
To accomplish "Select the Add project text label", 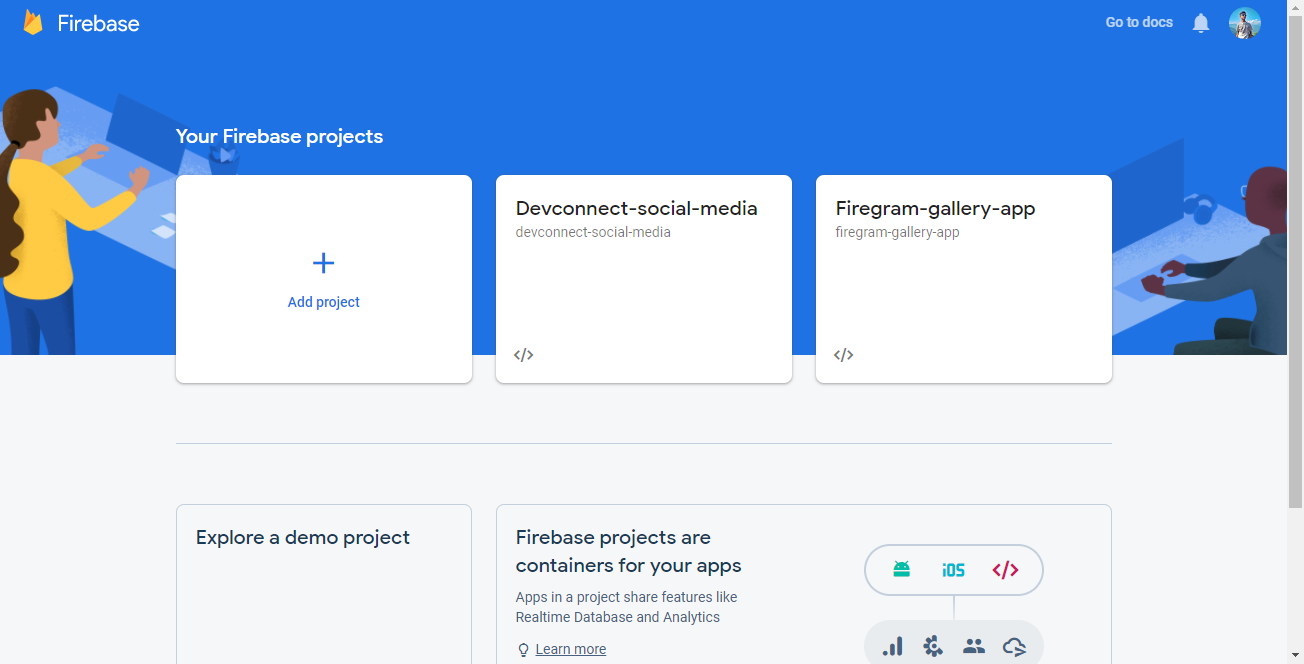I will [x=324, y=302].
